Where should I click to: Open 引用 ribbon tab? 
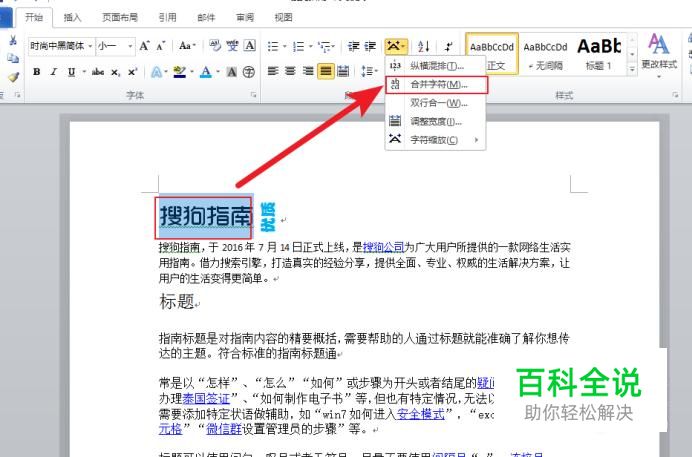point(168,17)
